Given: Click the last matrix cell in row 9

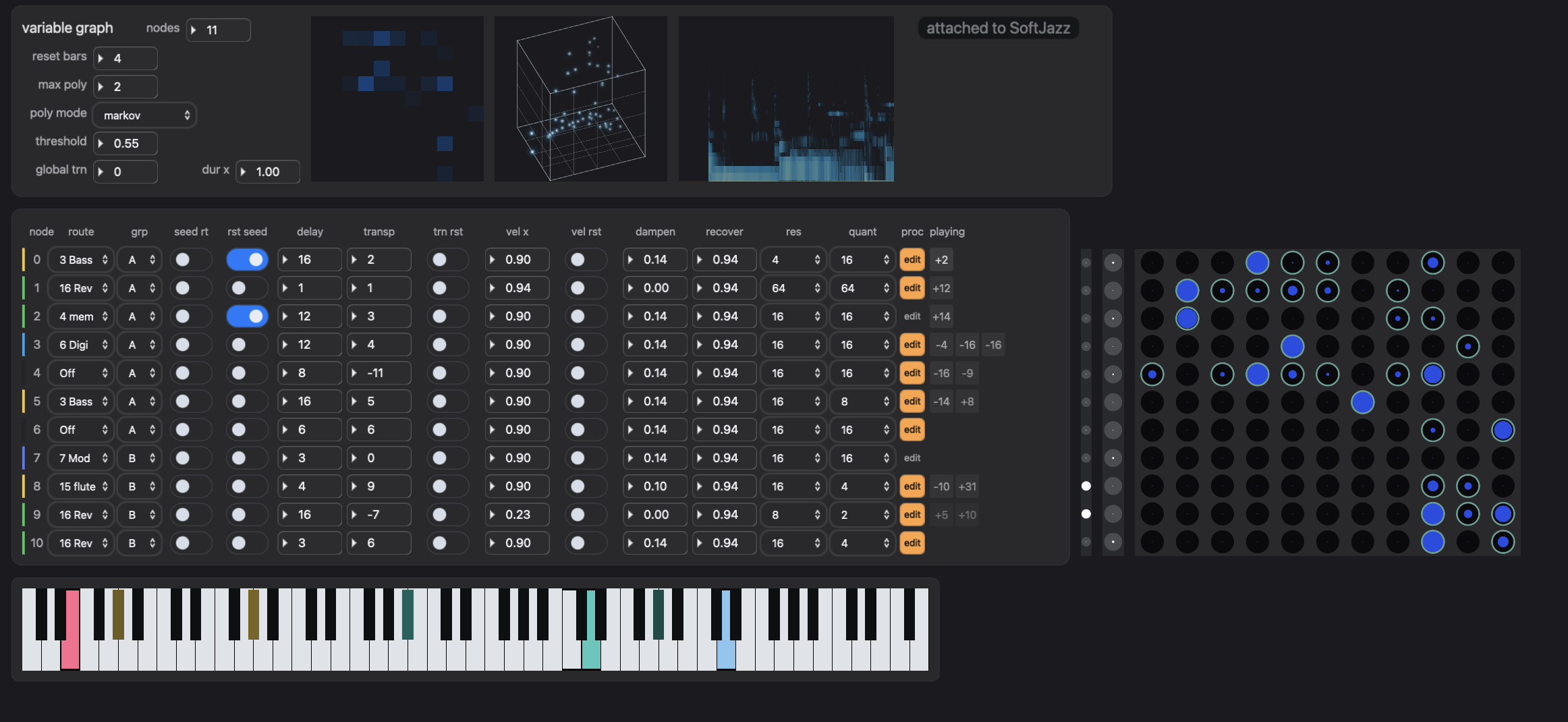Looking at the screenshot, I should [x=1503, y=514].
